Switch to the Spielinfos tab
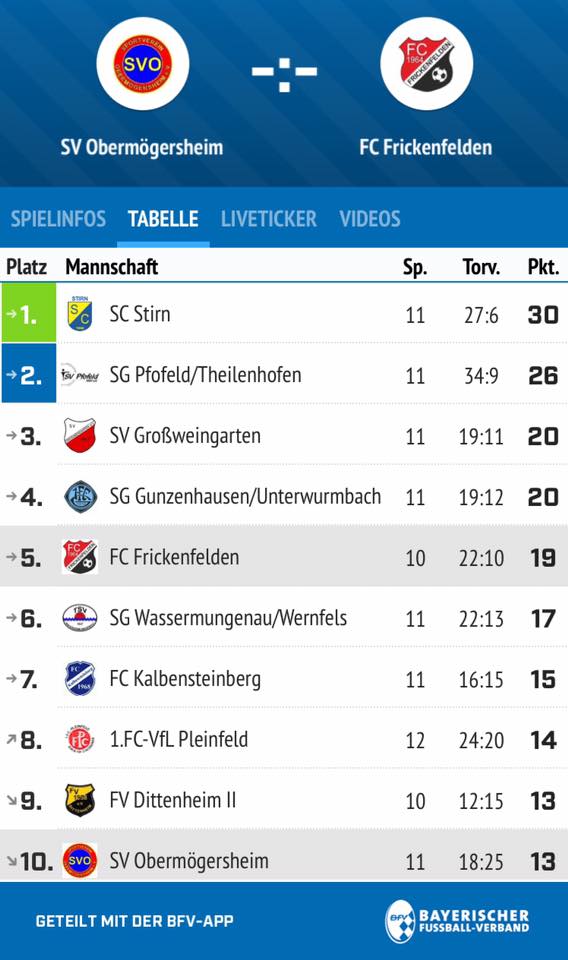This screenshot has height=960, width=568. click(x=58, y=219)
